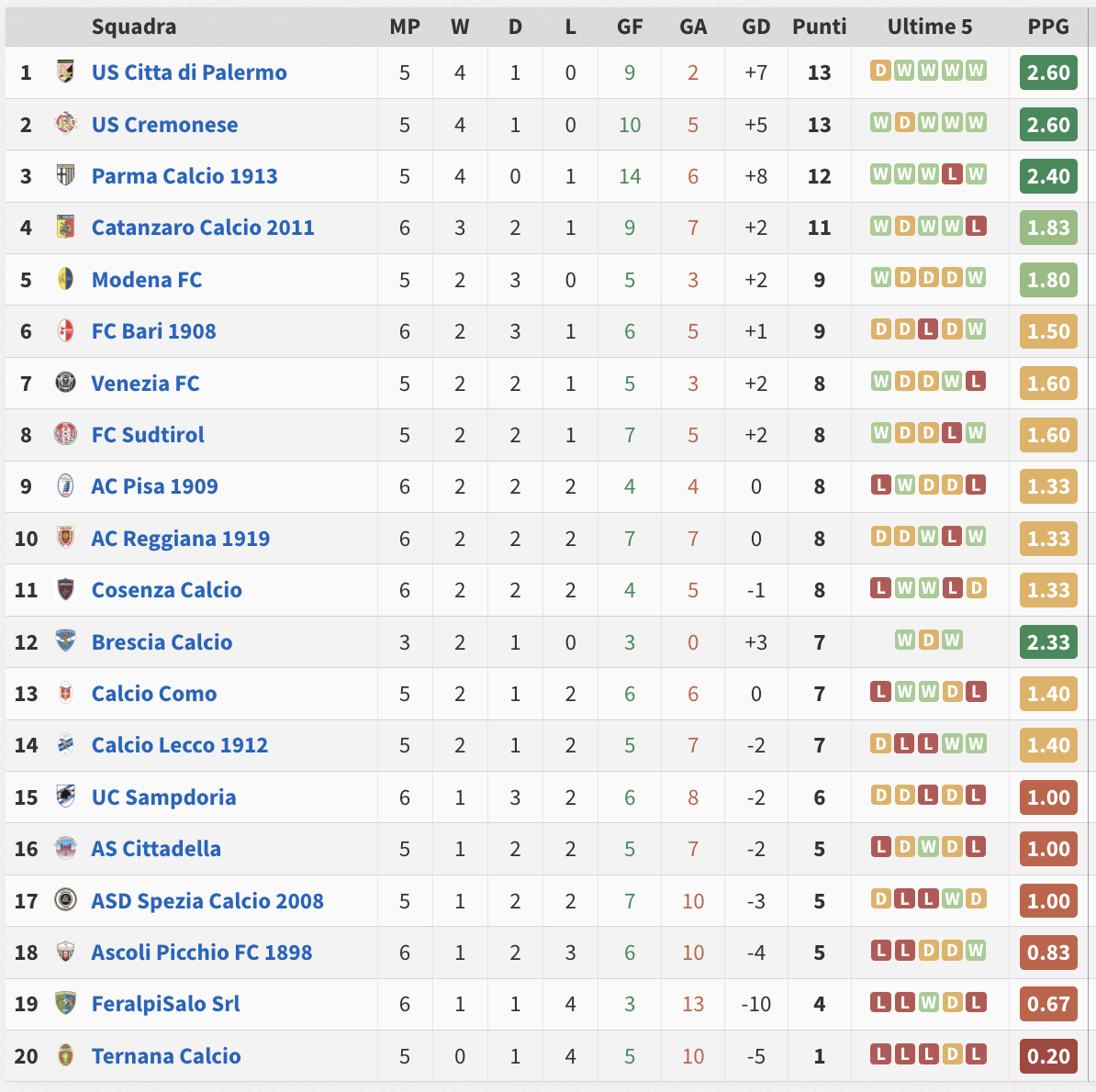Screen dimensions: 1096x1092
Task: Click the US Citta di Palermo crest icon
Action: point(65,72)
